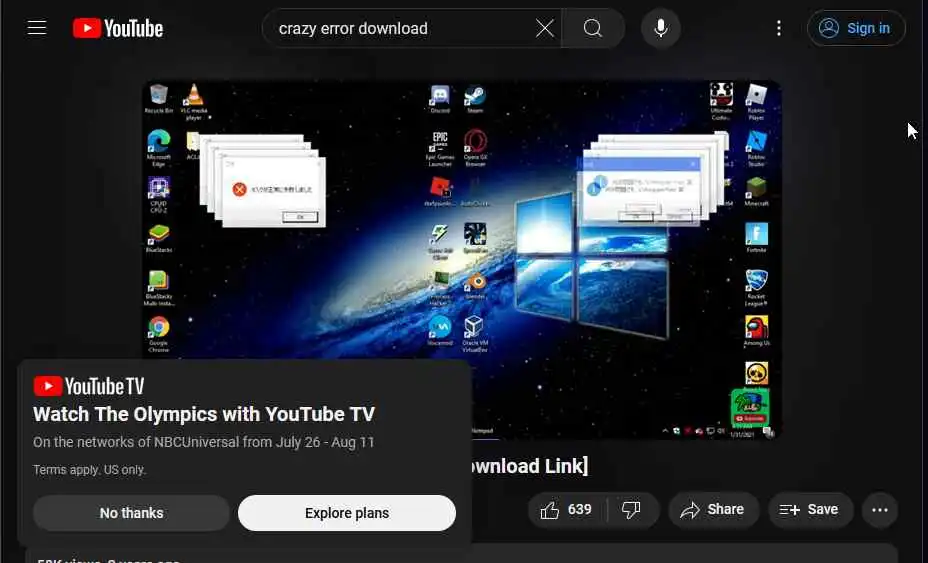The image size is (928, 563).
Task: Click the Oracle VM VirtualBox icon in video
Action: 475,334
